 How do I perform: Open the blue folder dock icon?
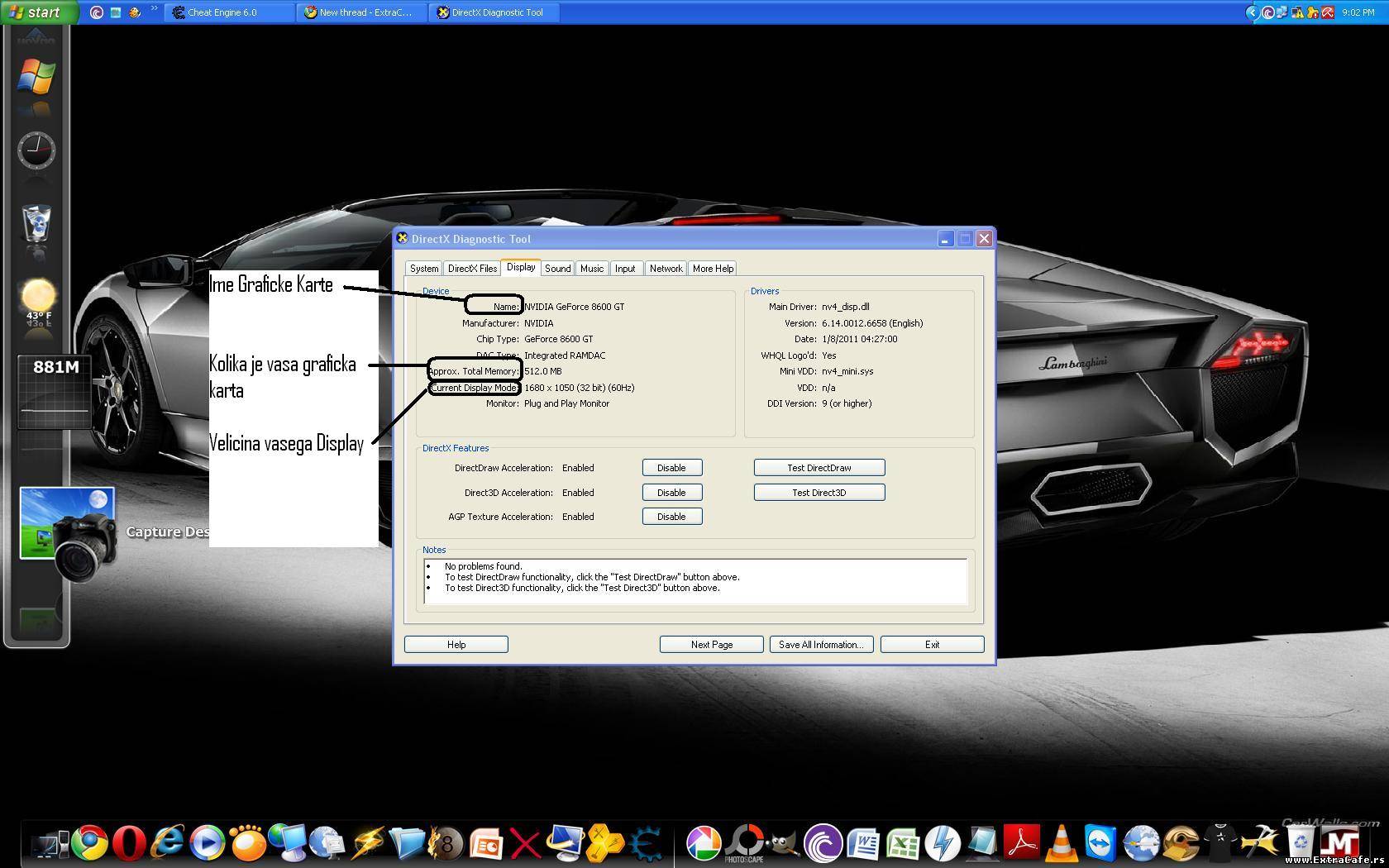(407, 843)
